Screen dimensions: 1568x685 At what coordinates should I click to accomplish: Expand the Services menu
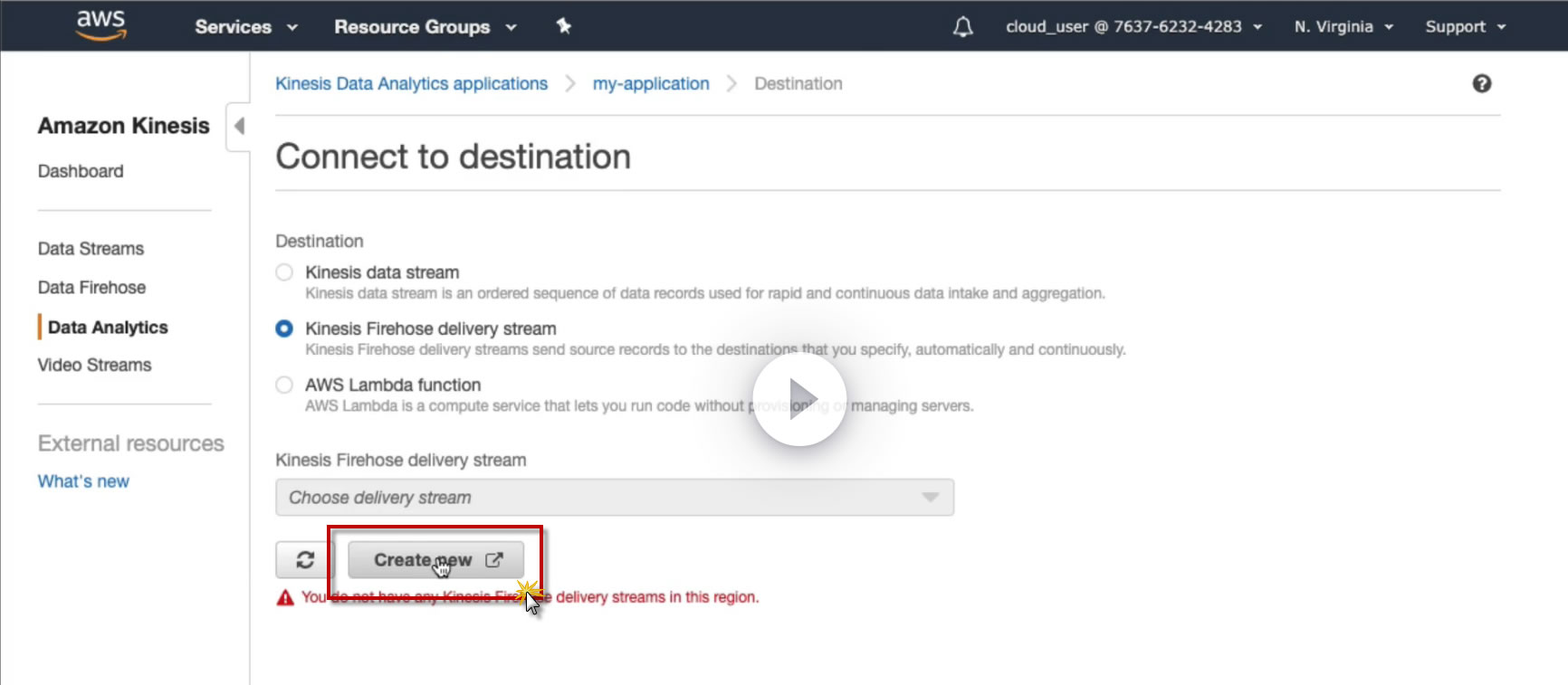click(246, 27)
